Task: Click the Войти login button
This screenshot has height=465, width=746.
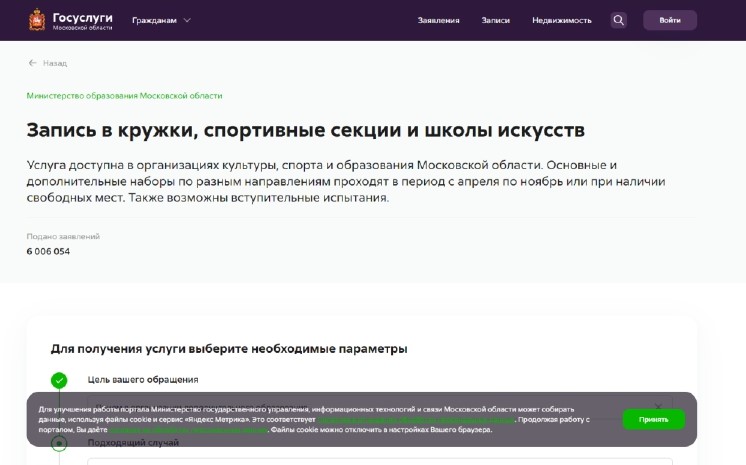Action: pyautogui.click(x=670, y=20)
